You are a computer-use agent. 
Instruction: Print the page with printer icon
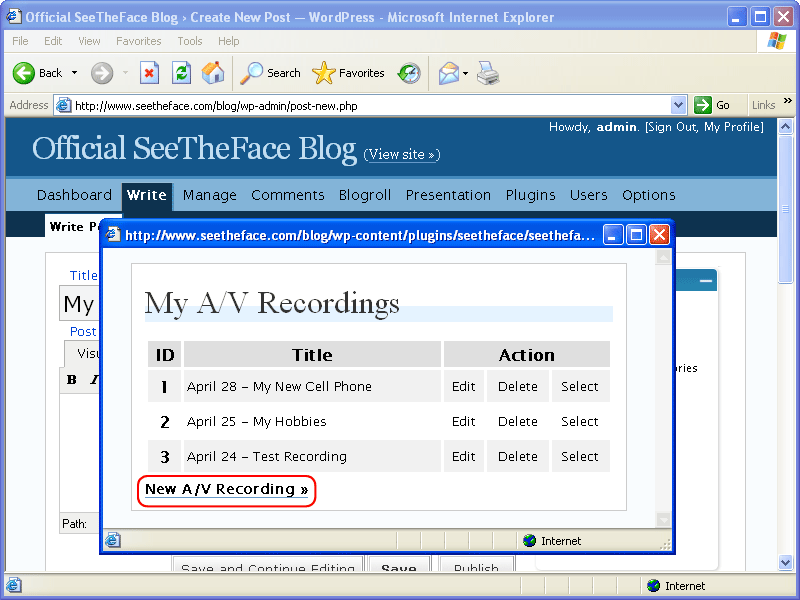(x=488, y=73)
